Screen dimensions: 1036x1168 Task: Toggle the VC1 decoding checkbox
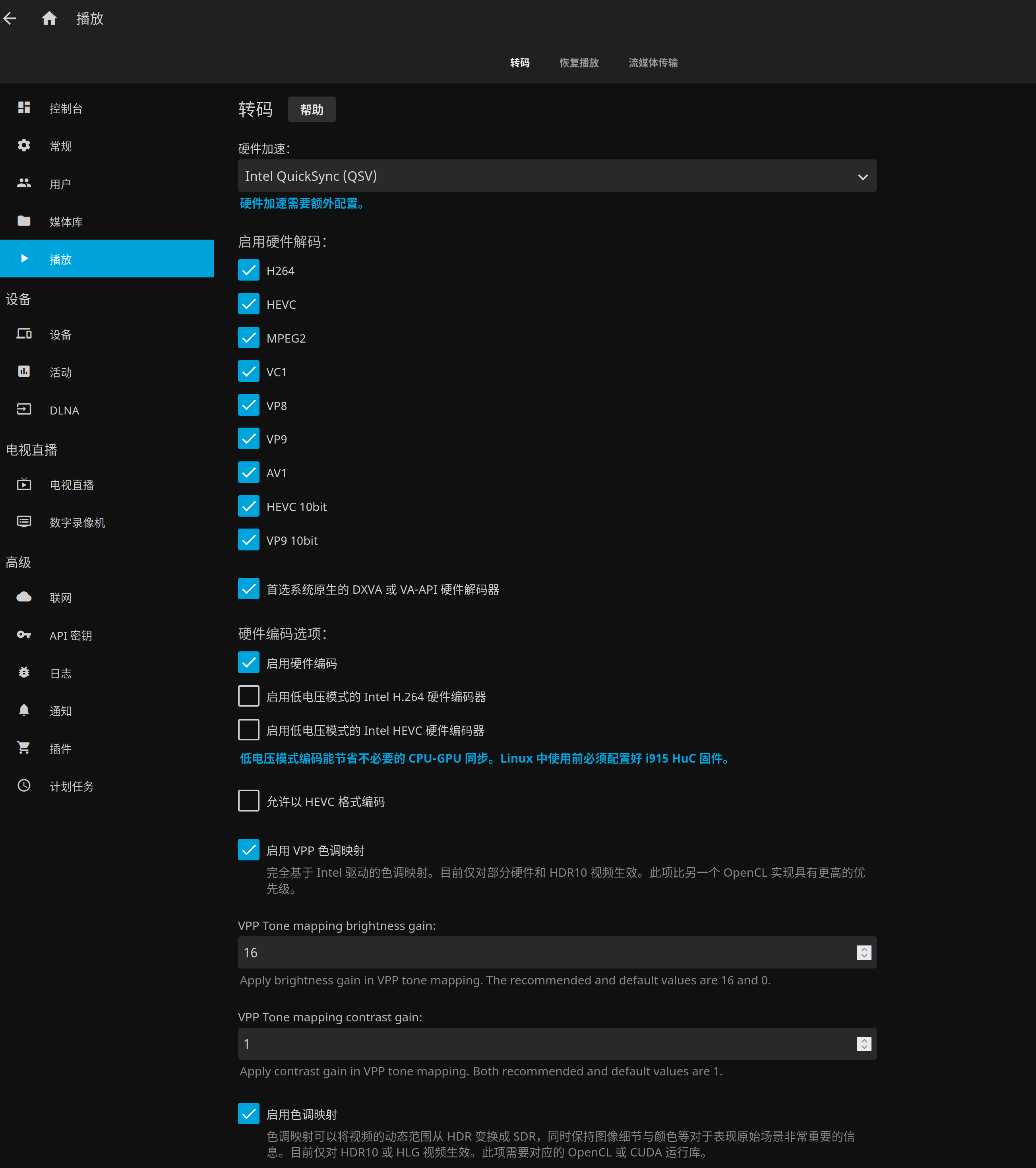tap(249, 372)
